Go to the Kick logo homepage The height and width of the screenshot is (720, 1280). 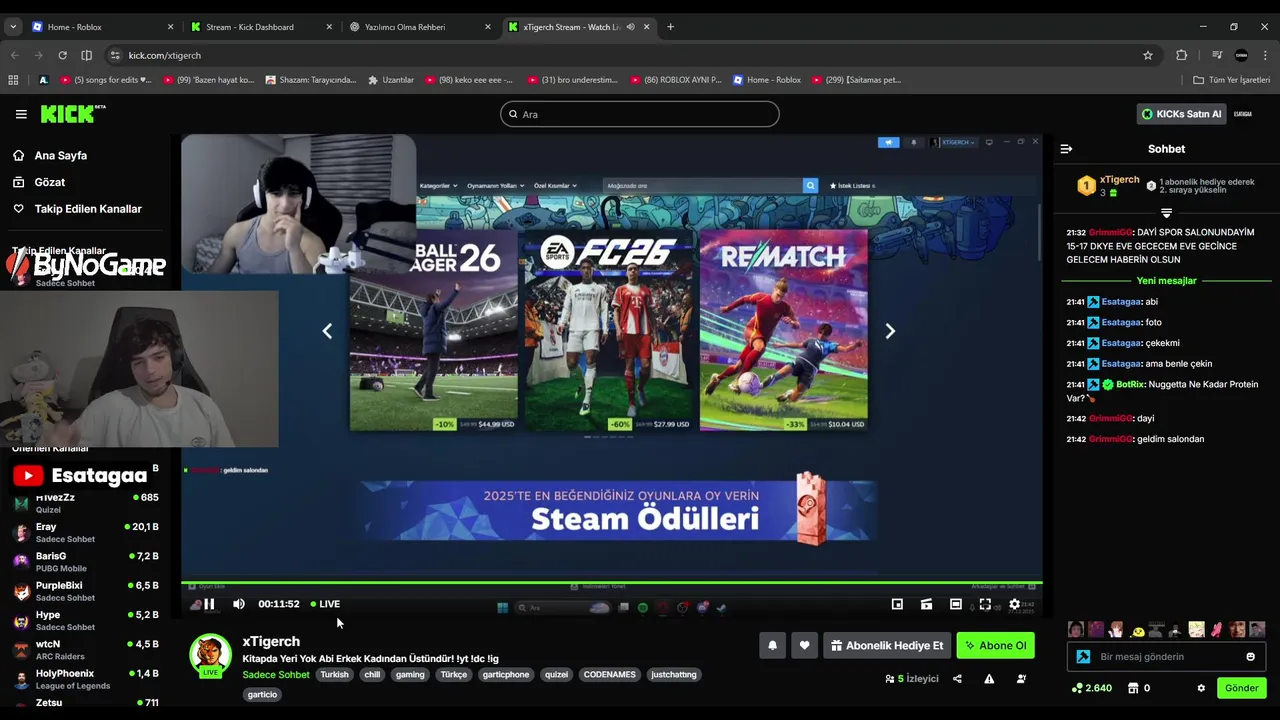point(72,114)
